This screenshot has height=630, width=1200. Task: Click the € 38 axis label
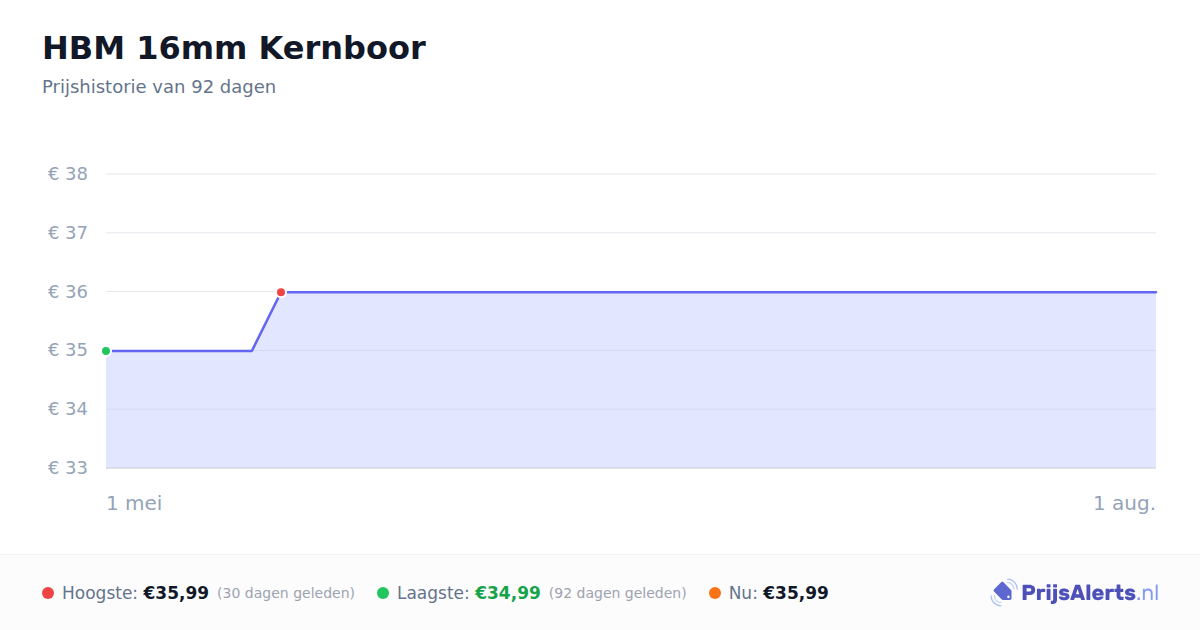point(68,174)
